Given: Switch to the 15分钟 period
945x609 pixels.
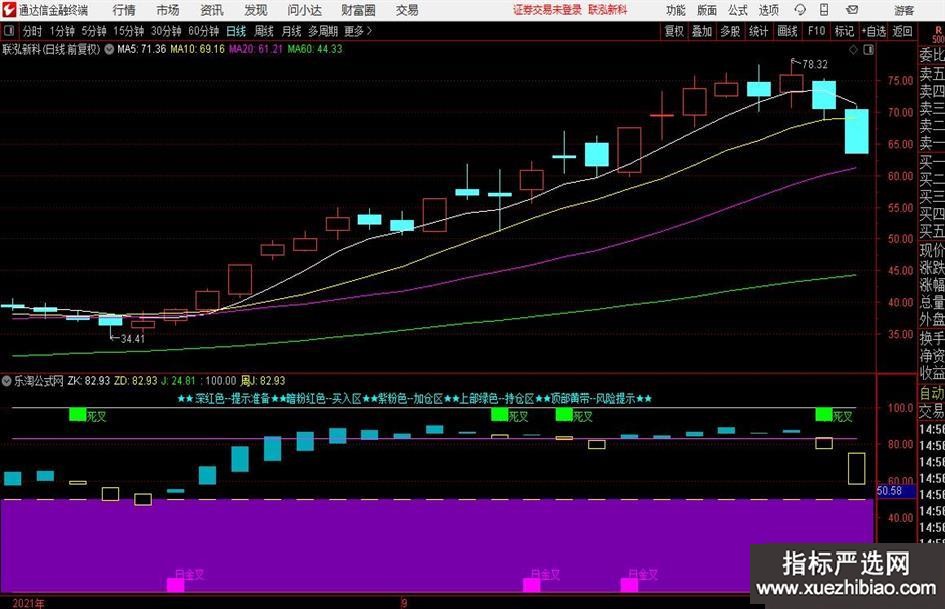Looking at the screenshot, I should click(128, 31).
